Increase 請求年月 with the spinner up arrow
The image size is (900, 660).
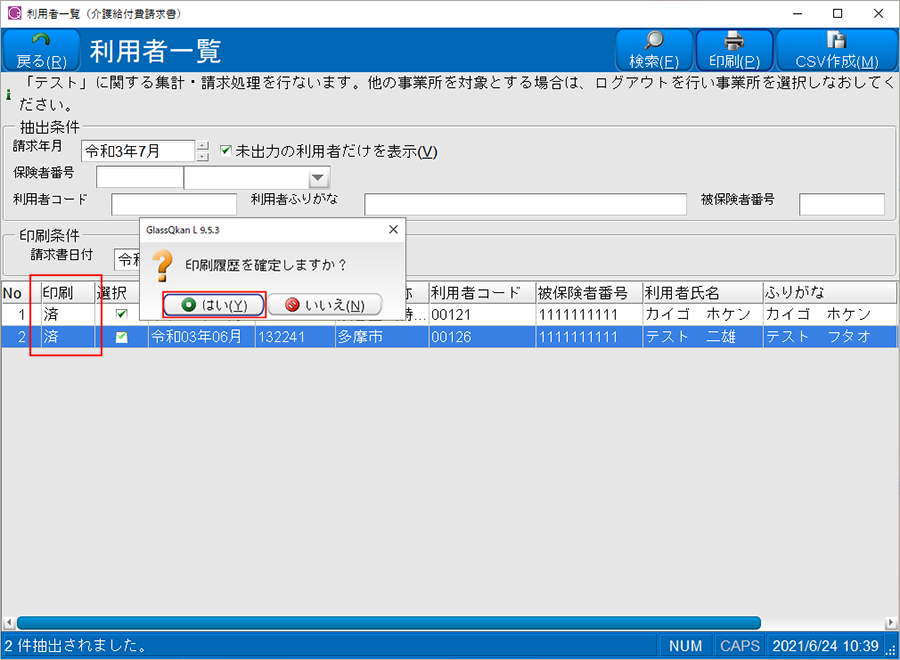[x=203, y=146]
